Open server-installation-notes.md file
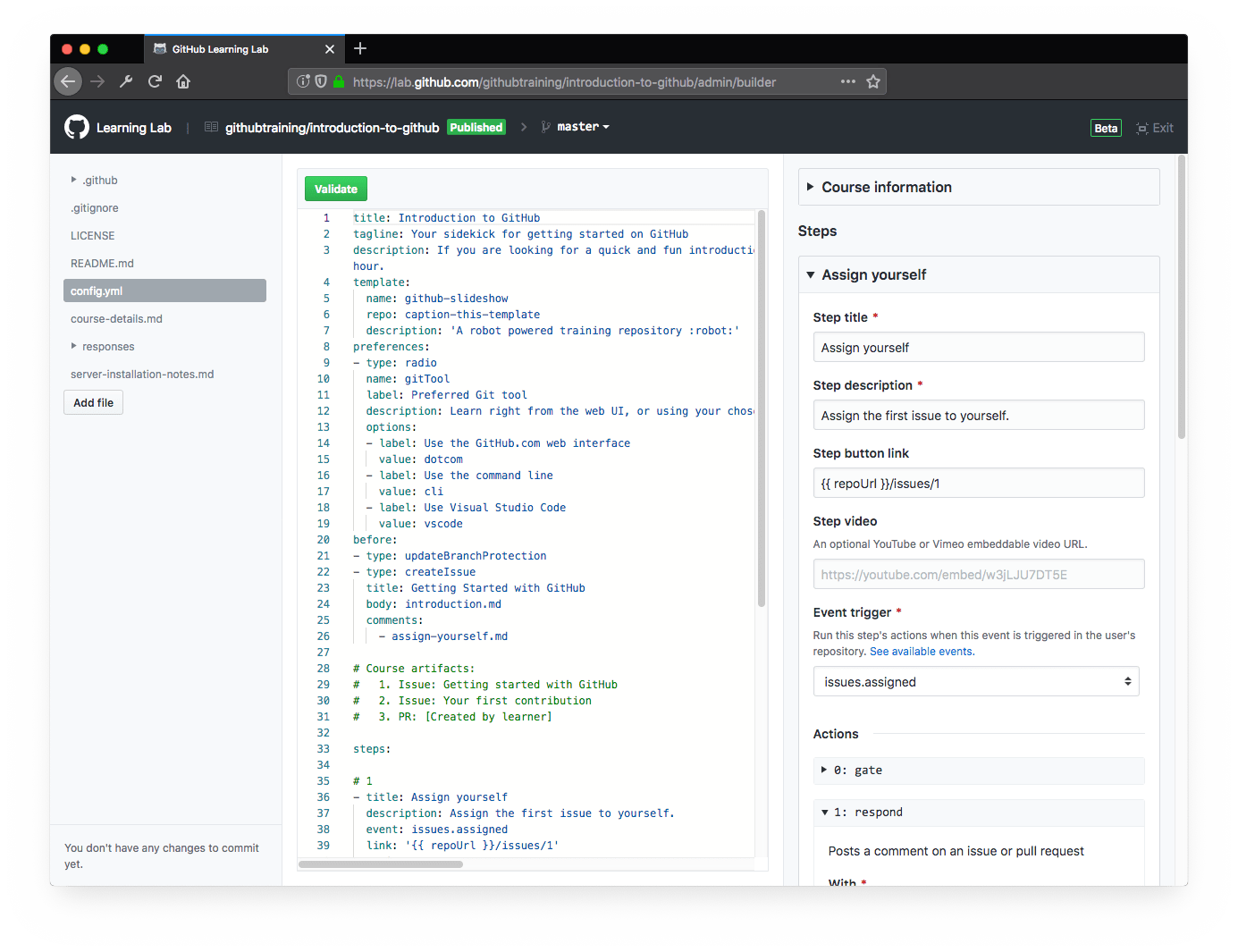This screenshot has width=1238, height=952. [x=142, y=374]
